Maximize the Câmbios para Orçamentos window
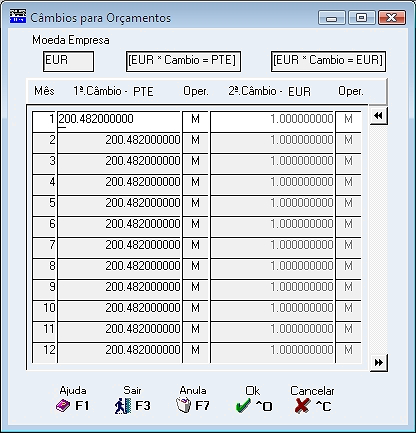The image size is (416, 433). pos(362,17)
